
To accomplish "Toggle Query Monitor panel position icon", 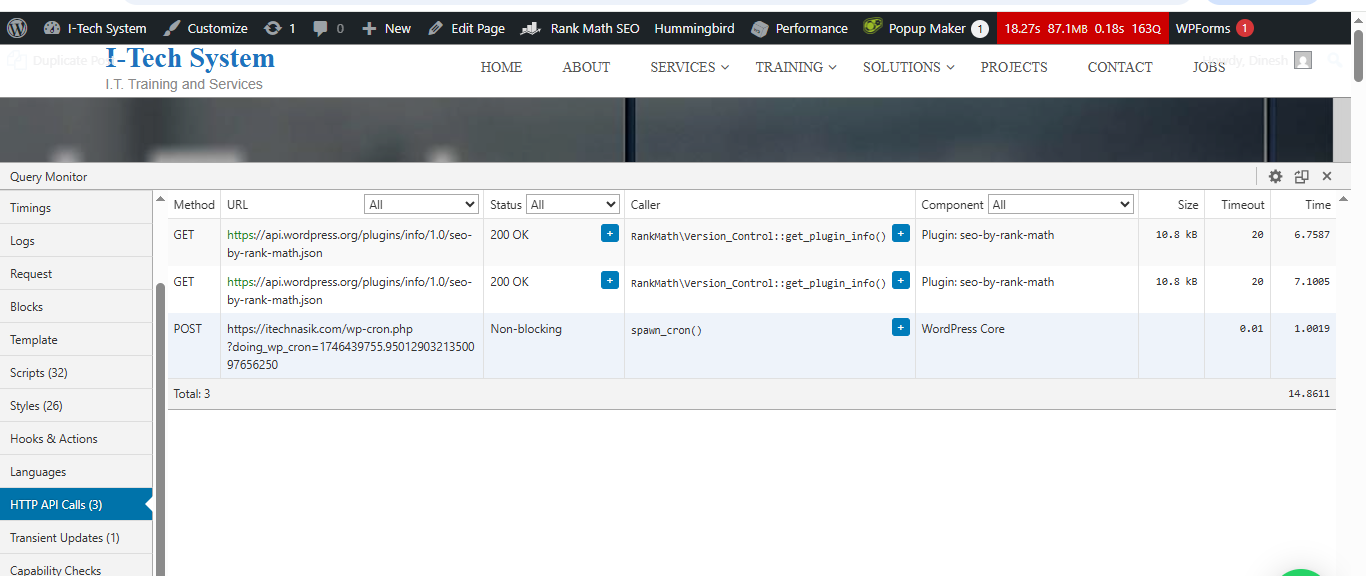I will (1301, 176).
